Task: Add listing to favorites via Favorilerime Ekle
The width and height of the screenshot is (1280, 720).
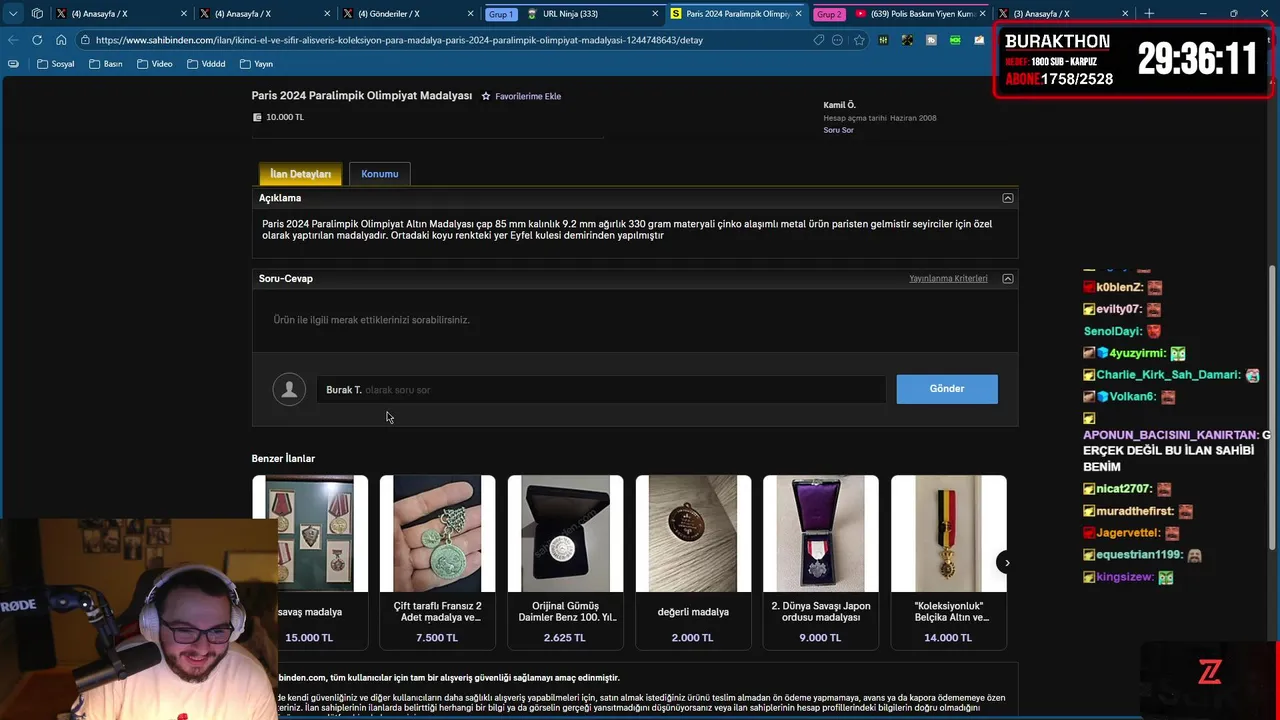Action: tap(528, 96)
